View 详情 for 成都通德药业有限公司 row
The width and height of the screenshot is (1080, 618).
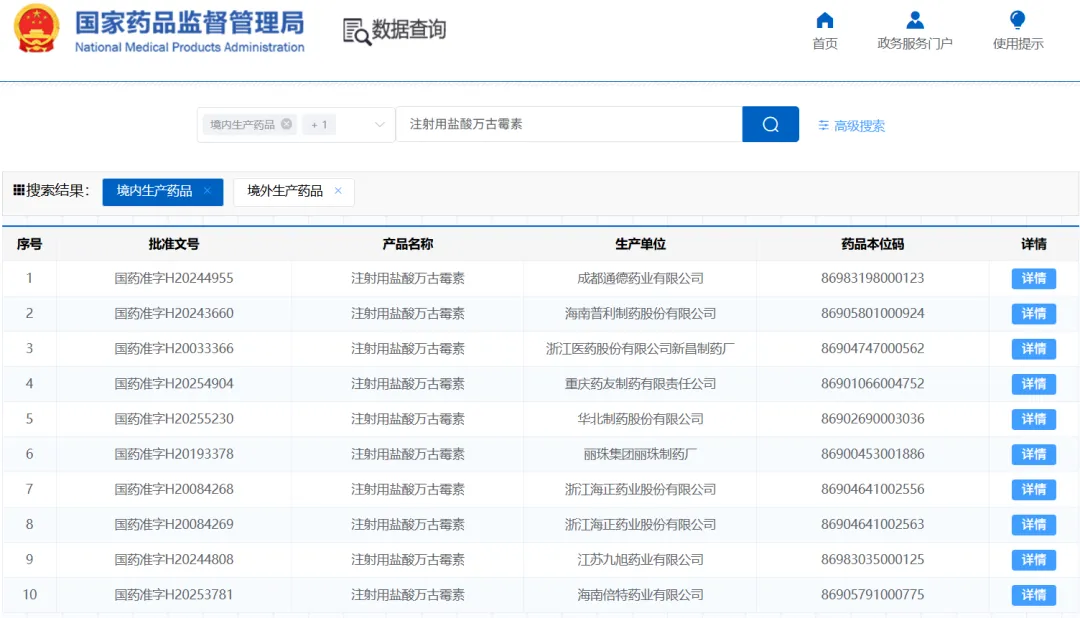pyautogui.click(x=1033, y=278)
